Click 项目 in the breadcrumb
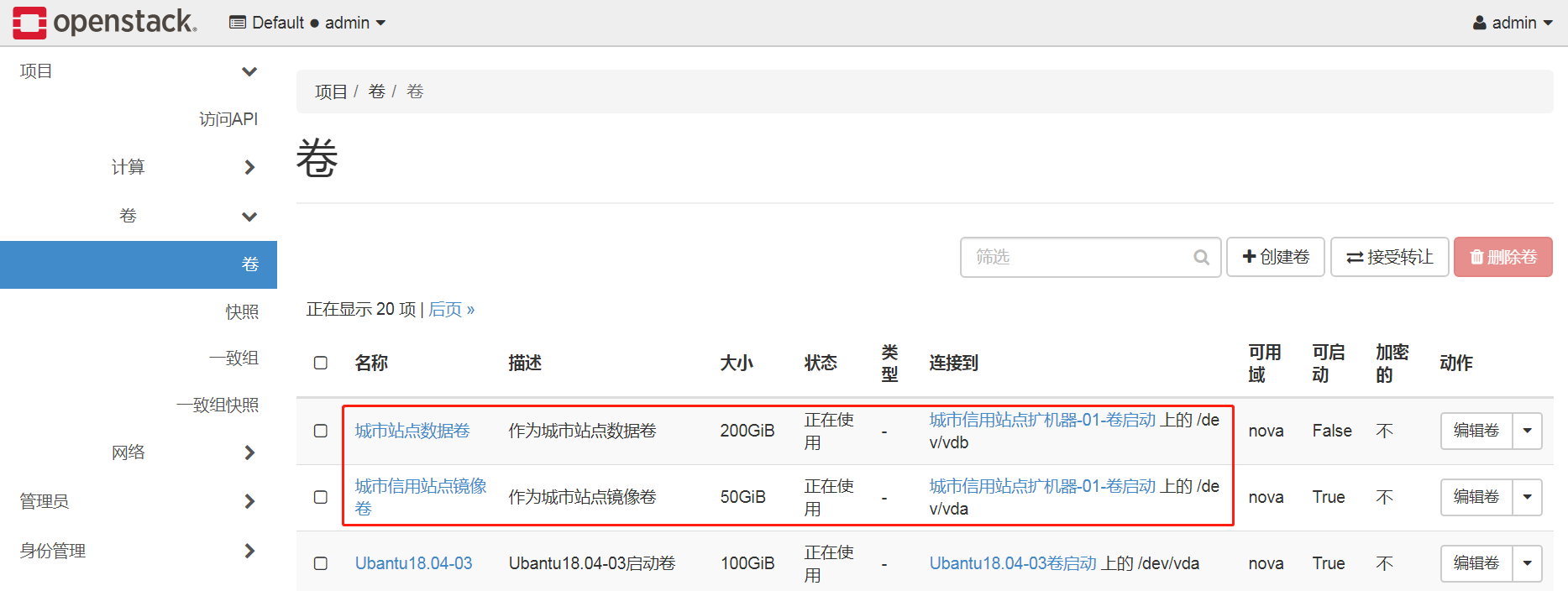Viewport: 1568px width, 591px height. (331, 92)
